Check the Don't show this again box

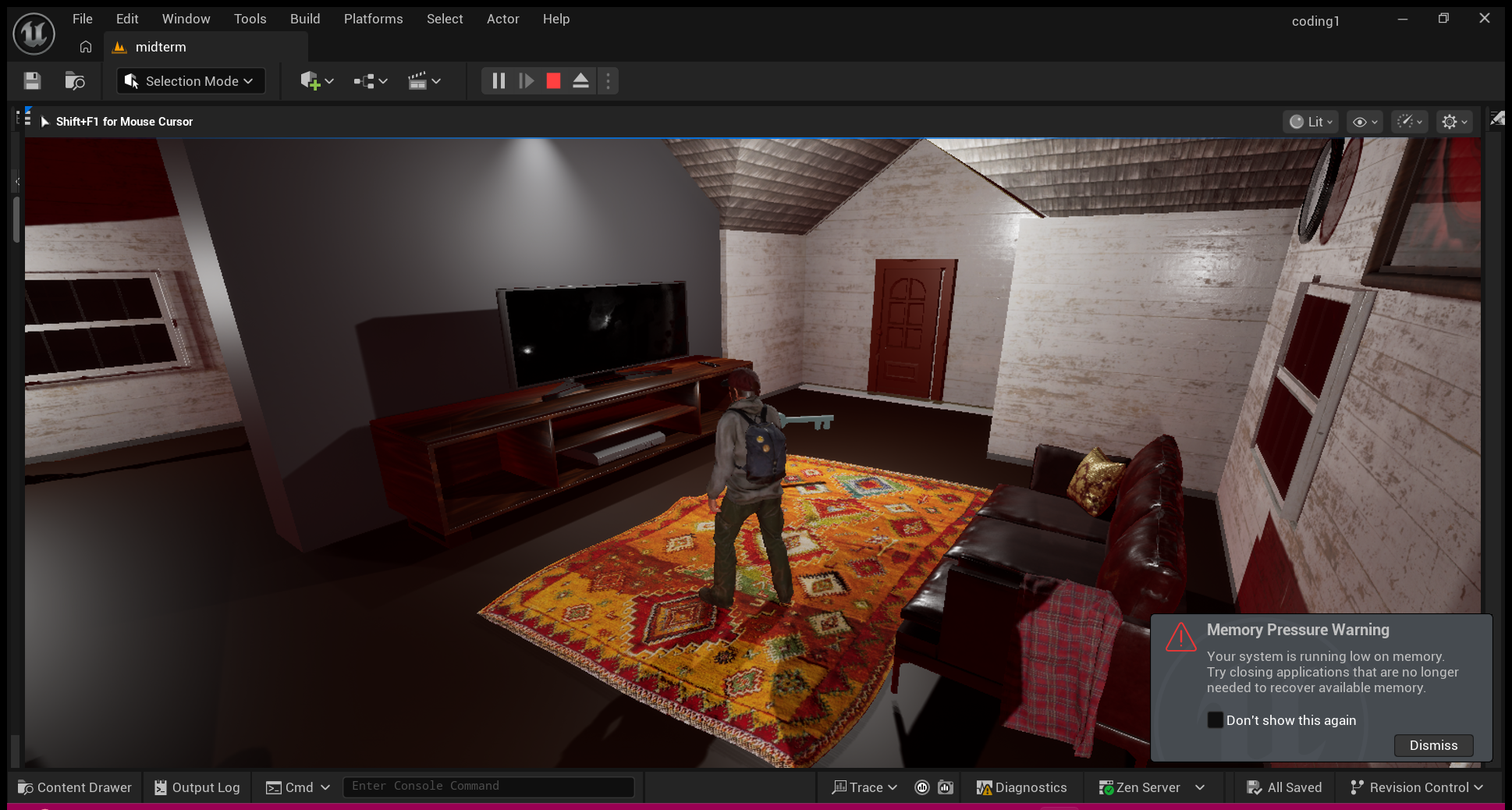pyautogui.click(x=1215, y=719)
